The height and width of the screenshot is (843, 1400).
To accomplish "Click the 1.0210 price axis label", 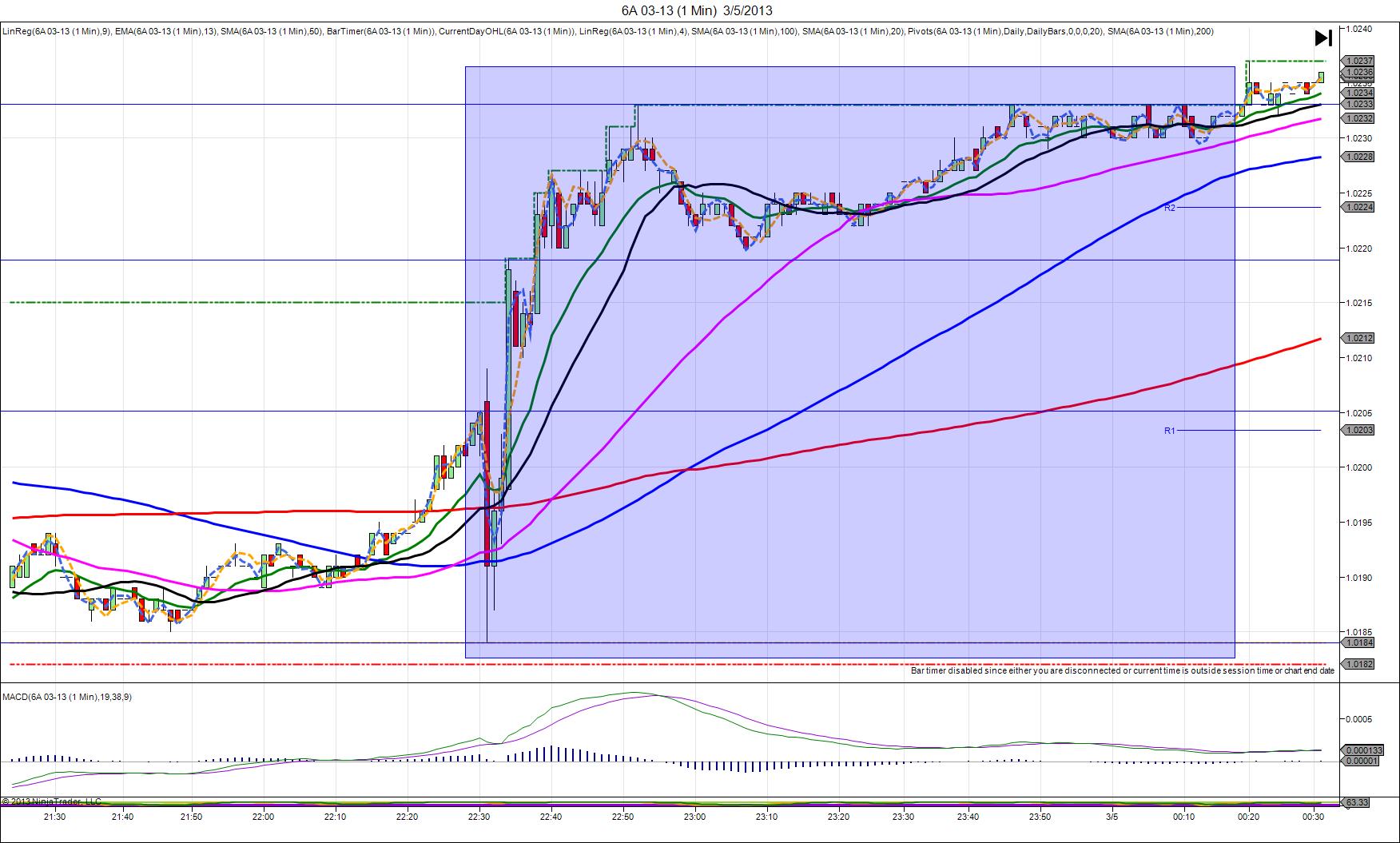I will pyautogui.click(x=1359, y=358).
